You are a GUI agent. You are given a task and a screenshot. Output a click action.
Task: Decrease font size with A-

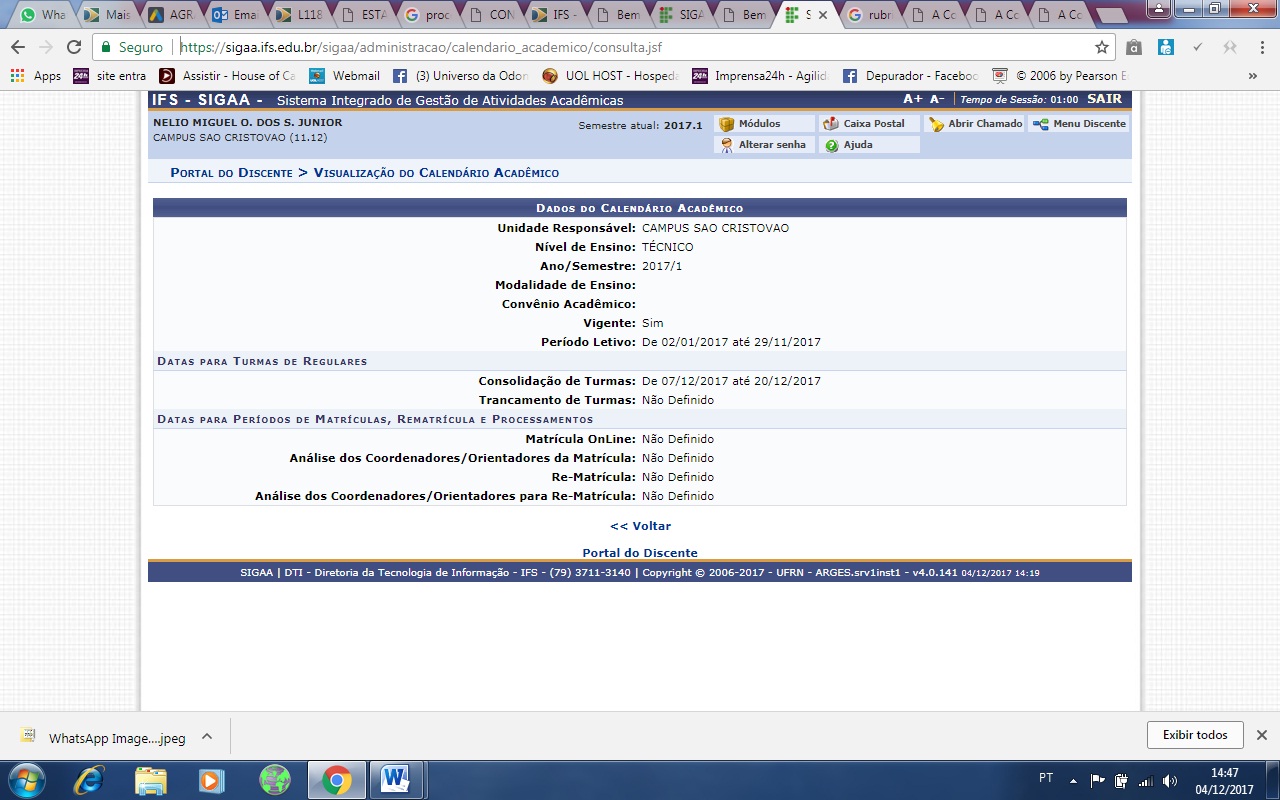tap(937, 99)
